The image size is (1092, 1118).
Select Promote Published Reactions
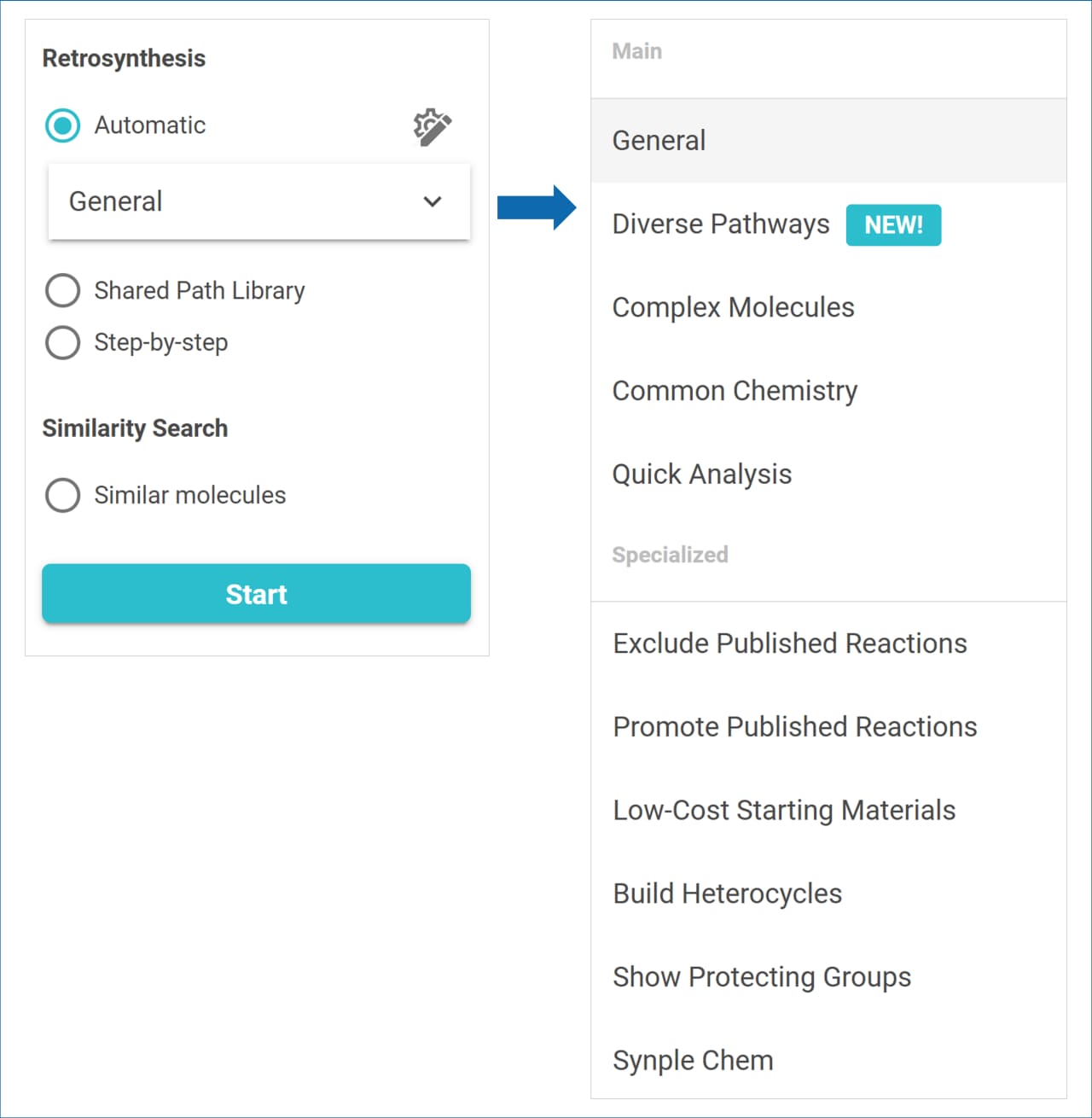(795, 726)
